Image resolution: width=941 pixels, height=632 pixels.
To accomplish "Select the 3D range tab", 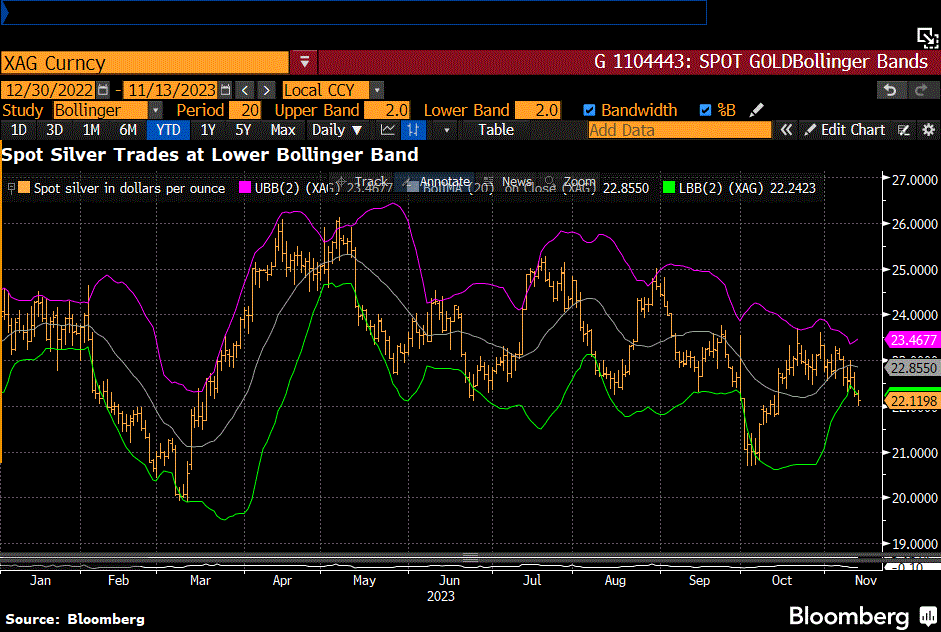I will click(55, 130).
